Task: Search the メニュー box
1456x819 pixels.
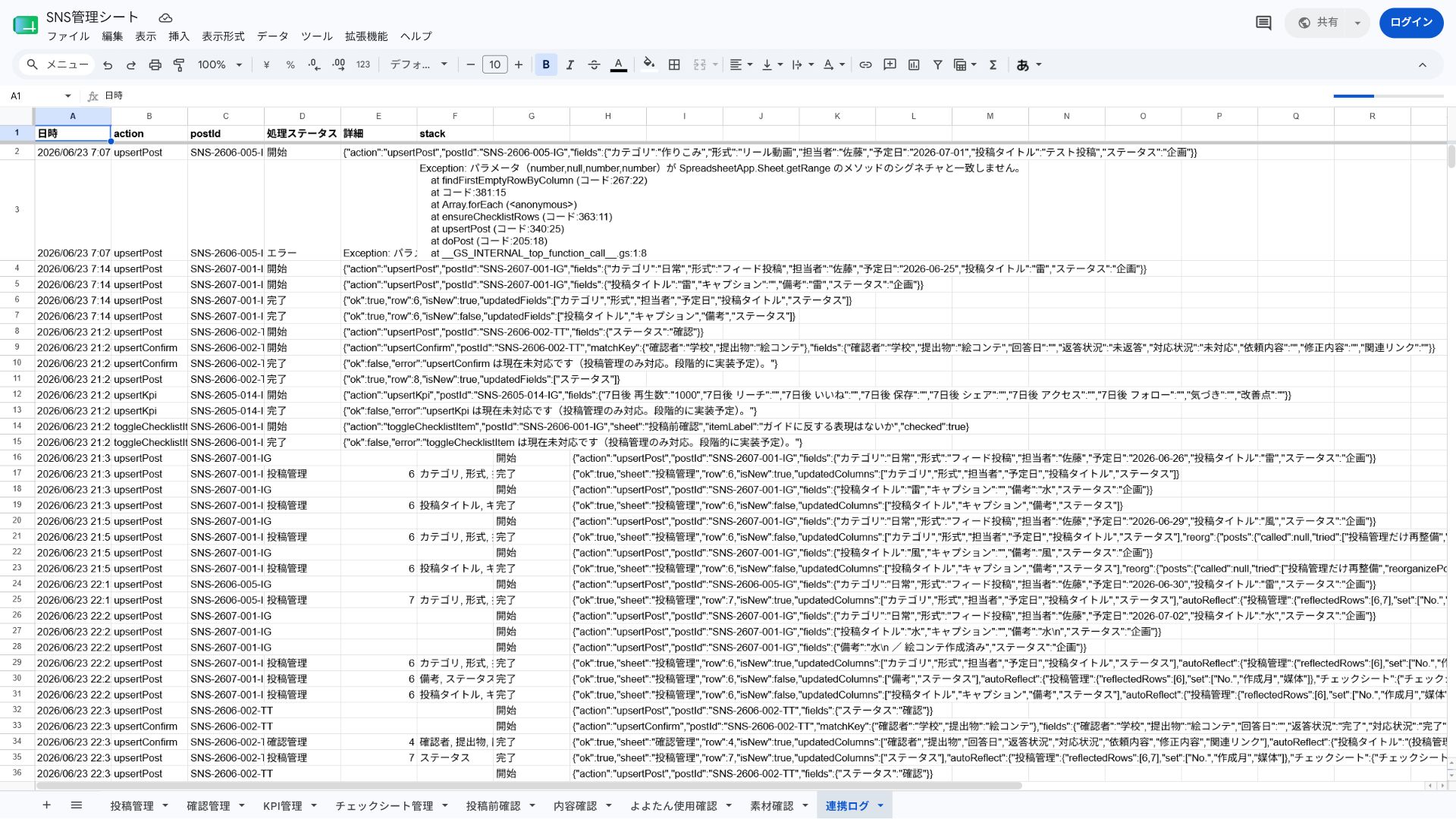Action: [x=58, y=65]
